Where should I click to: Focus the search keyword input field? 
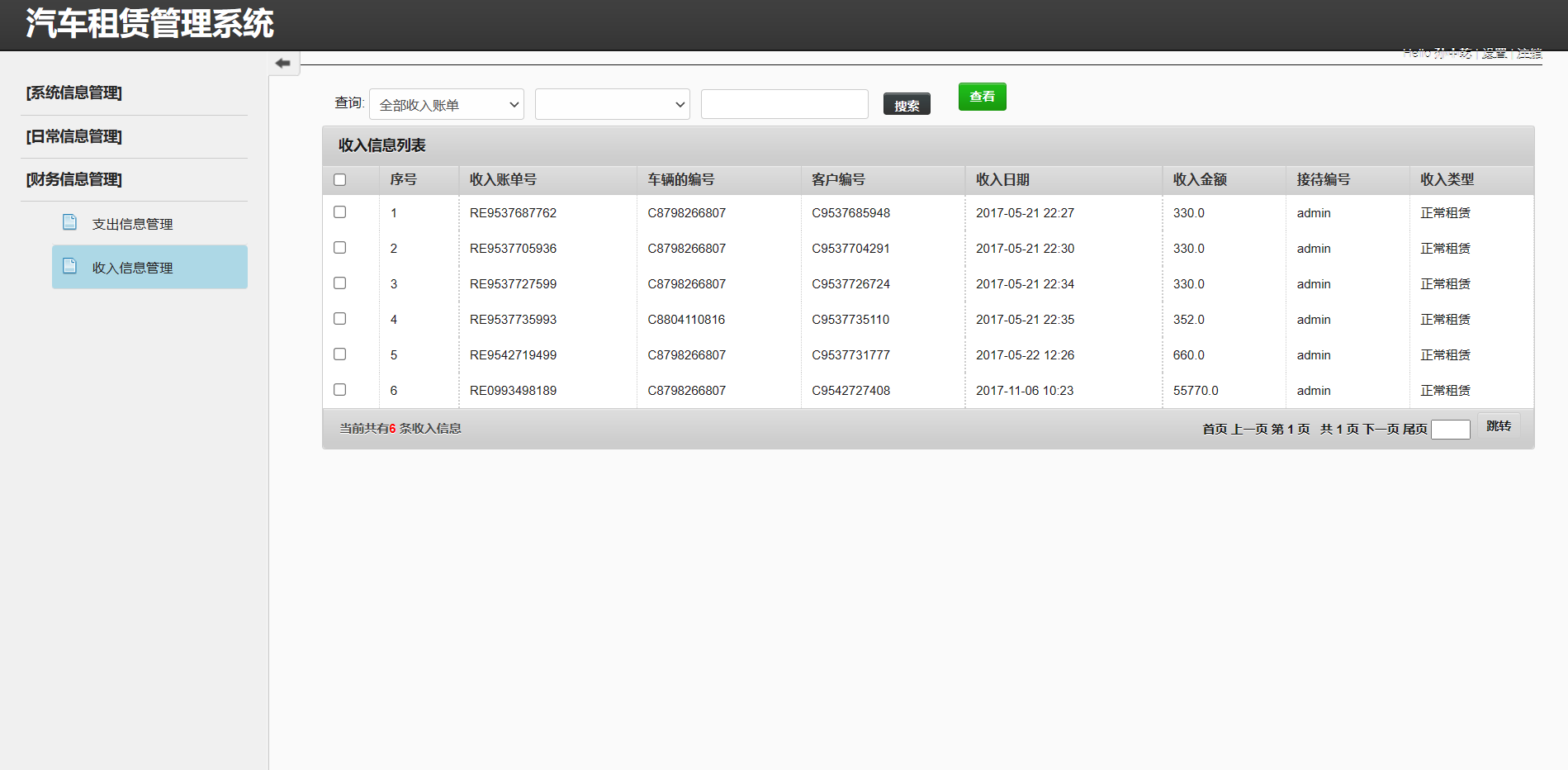click(x=784, y=104)
